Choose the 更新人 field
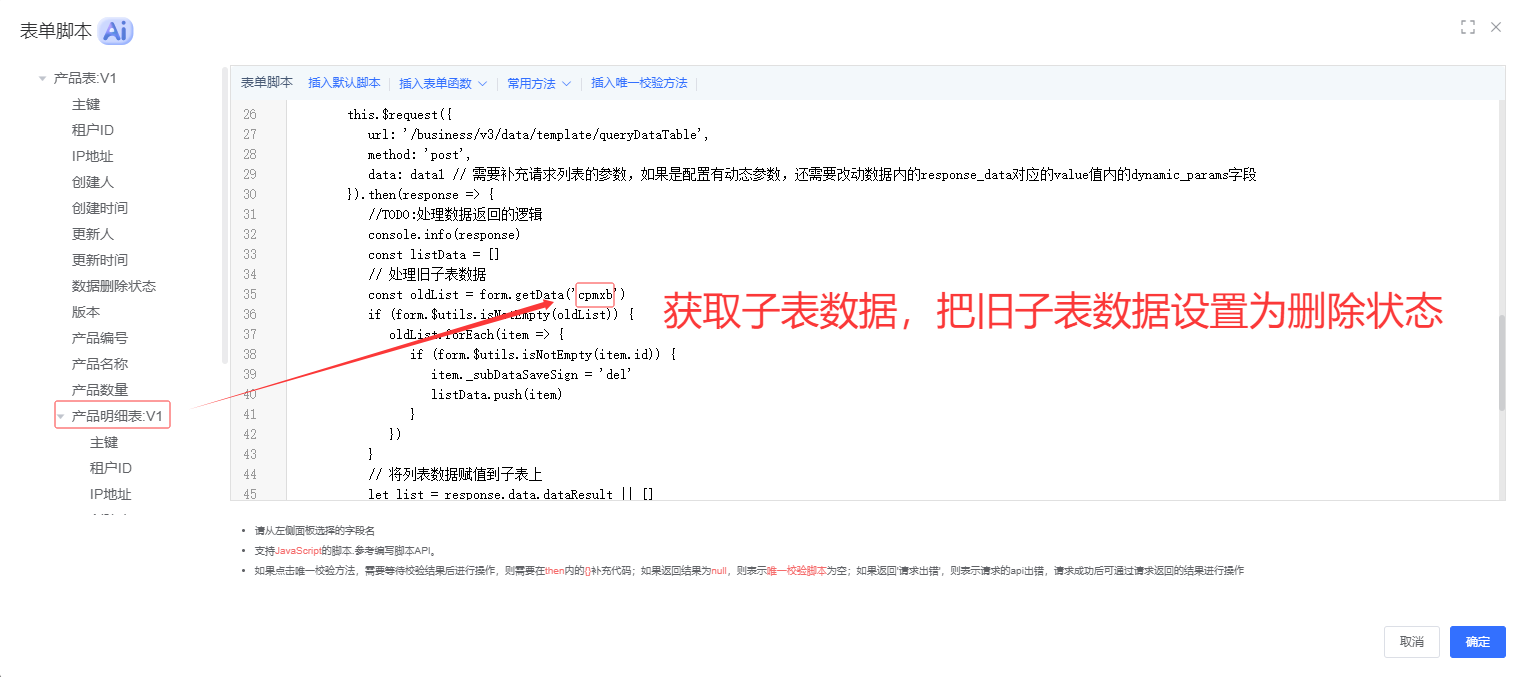Image resolution: width=1534 pixels, height=677 pixels. click(93, 234)
